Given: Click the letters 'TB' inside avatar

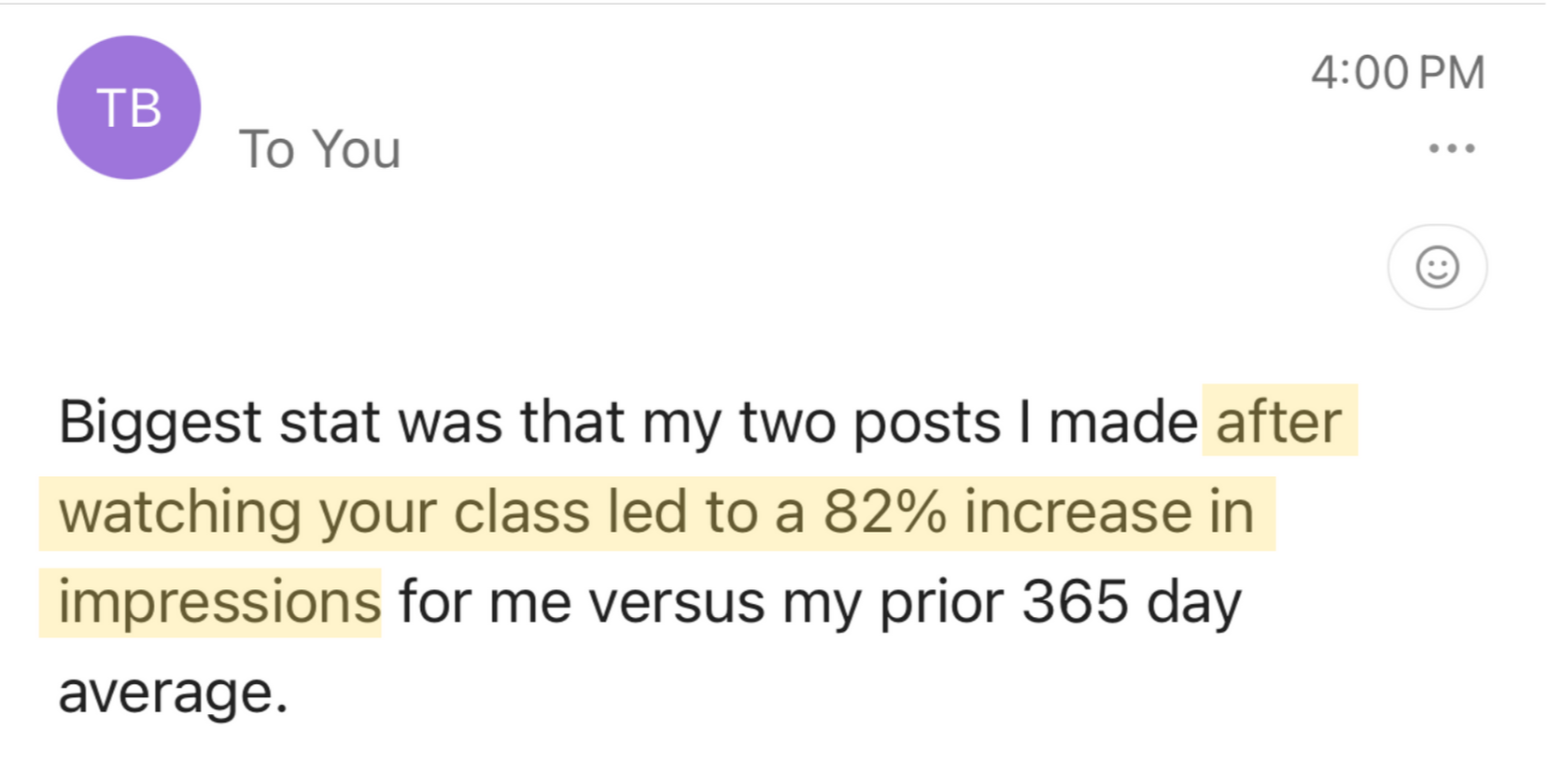Looking at the screenshot, I should 129,108.
